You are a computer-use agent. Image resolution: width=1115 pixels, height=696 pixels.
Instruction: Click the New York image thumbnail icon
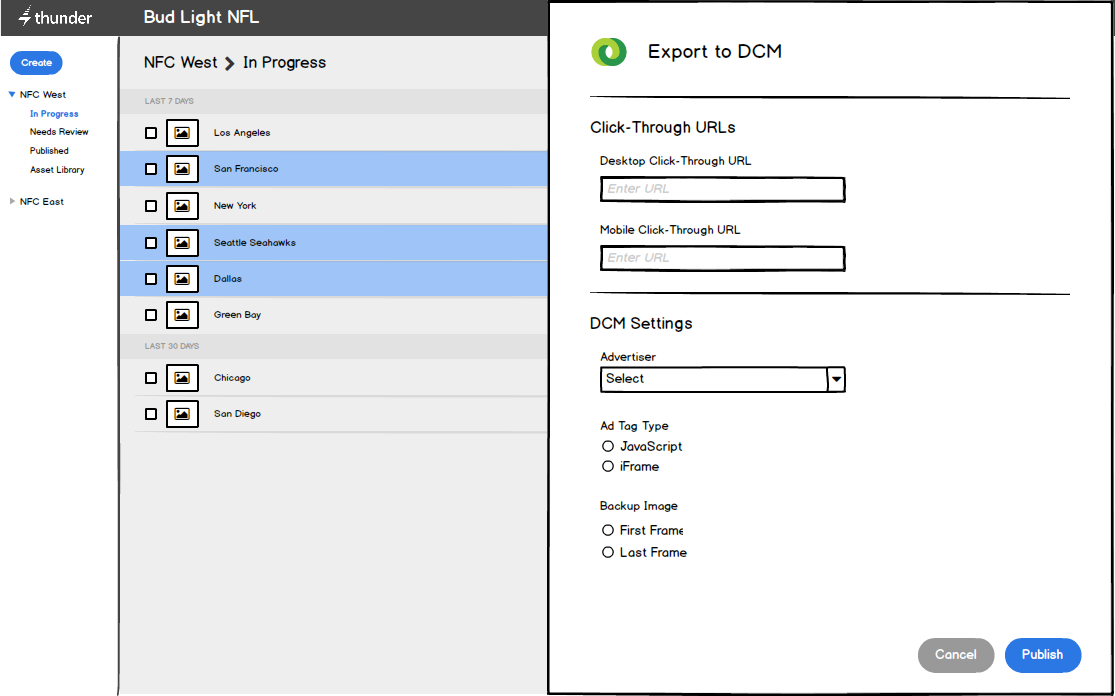coord(182,206)
